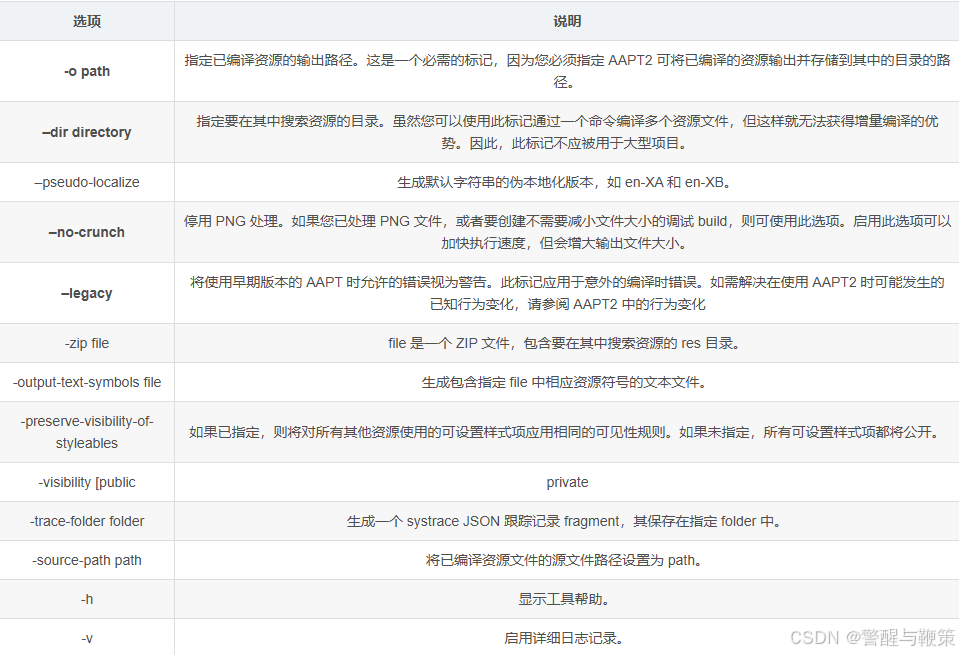Click the 说明 column header
The height and width of the screenshot is (655, 959).
point(567,21)
